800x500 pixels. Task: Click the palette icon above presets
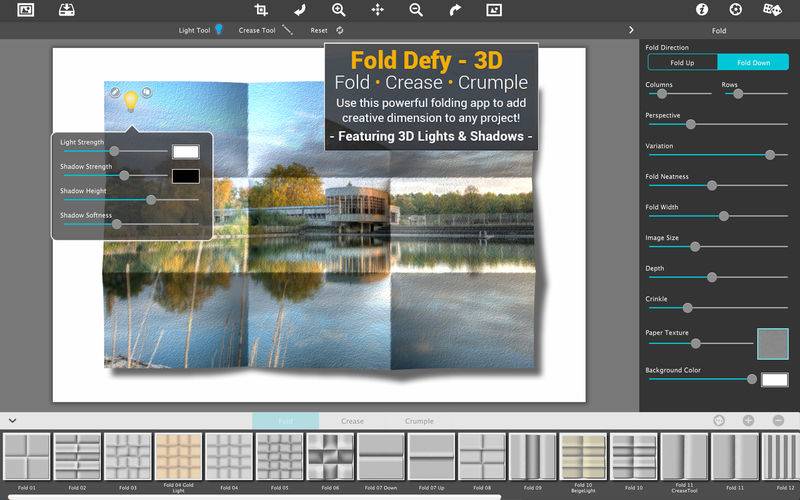point(719,420)
